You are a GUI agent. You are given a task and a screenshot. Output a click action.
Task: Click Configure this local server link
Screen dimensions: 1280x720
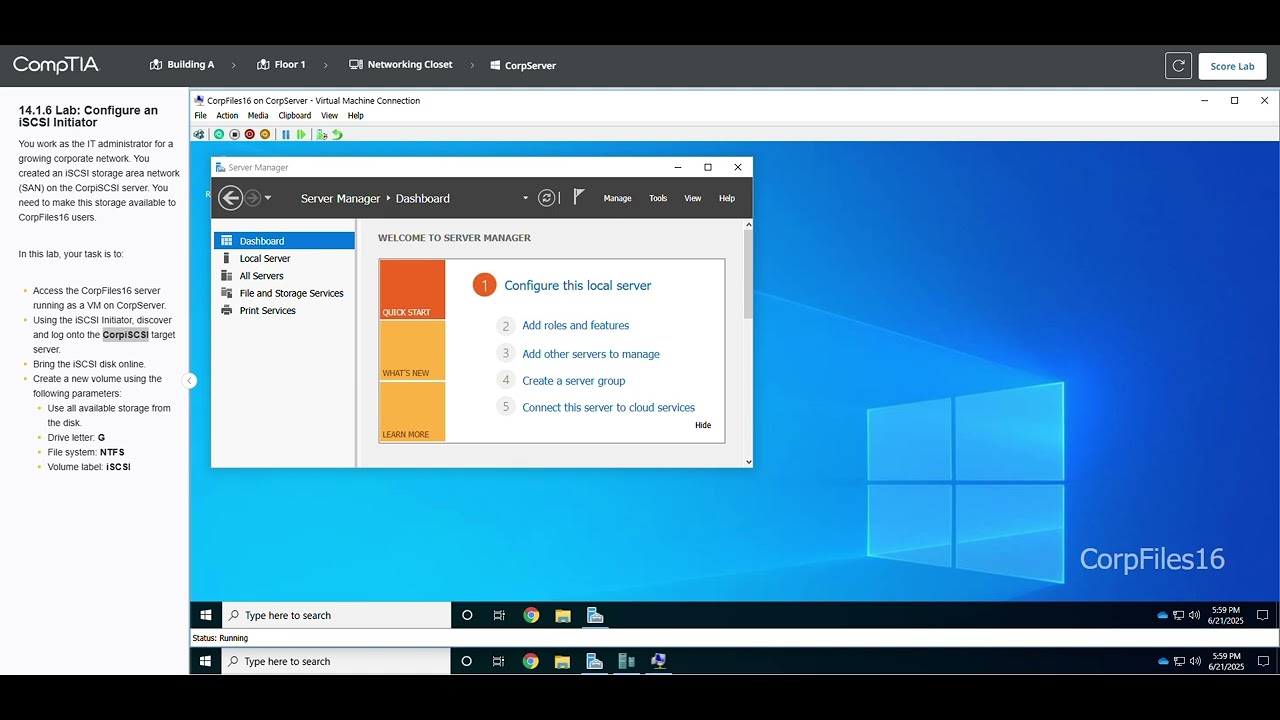pos(577,285)
